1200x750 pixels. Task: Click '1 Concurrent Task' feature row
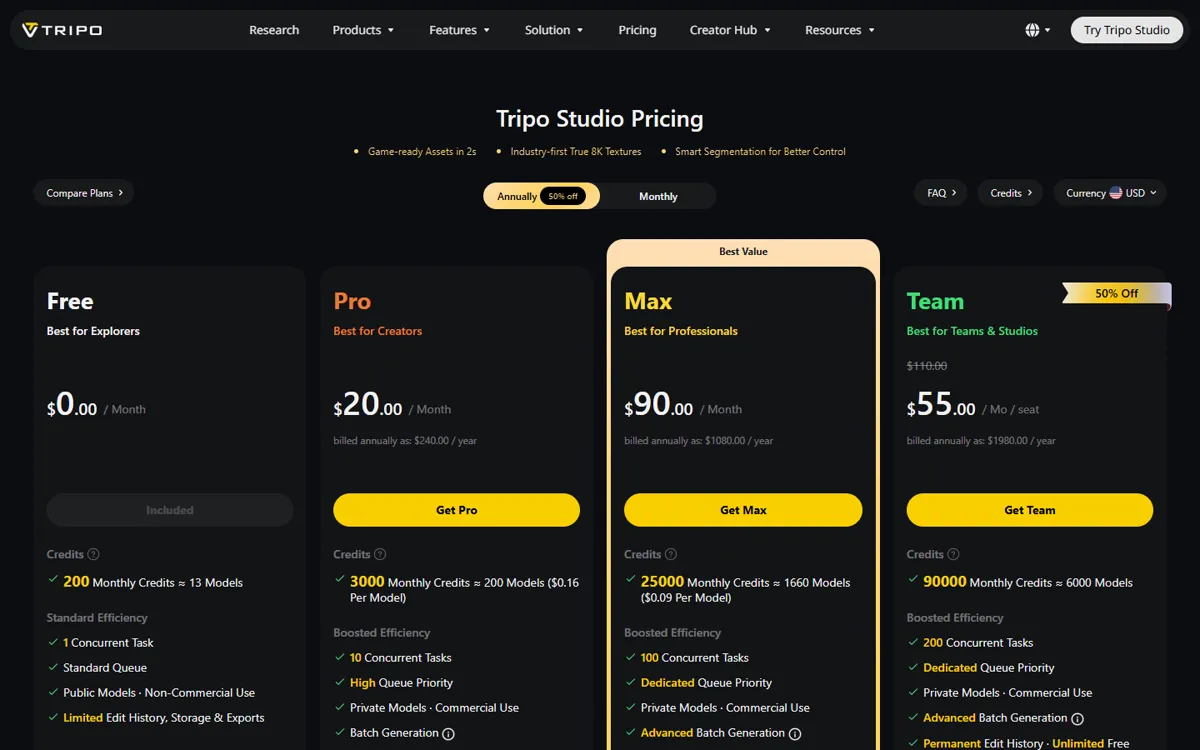click(108, 643)
